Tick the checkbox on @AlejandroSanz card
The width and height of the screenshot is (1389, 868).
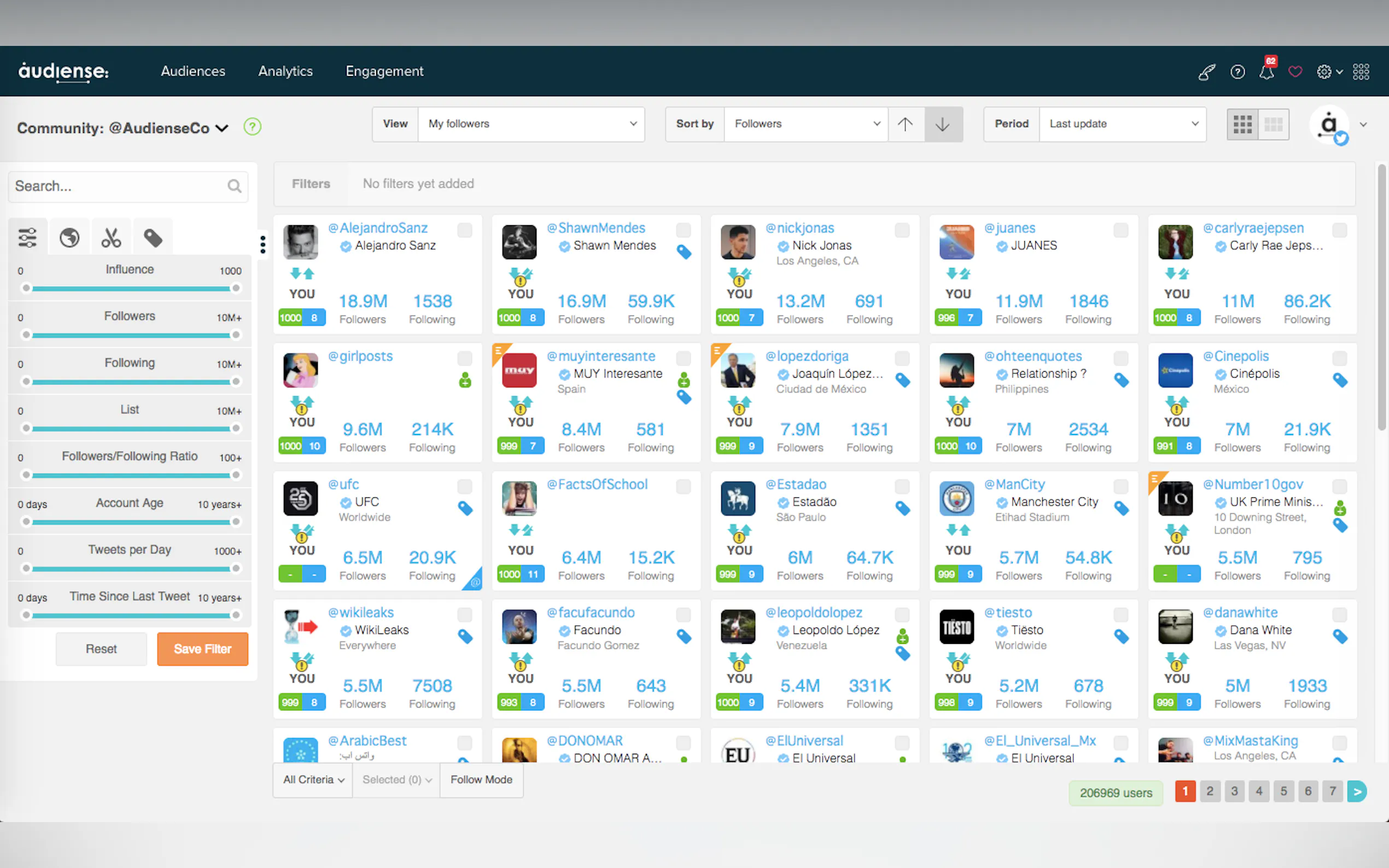(x=464, y=230)
